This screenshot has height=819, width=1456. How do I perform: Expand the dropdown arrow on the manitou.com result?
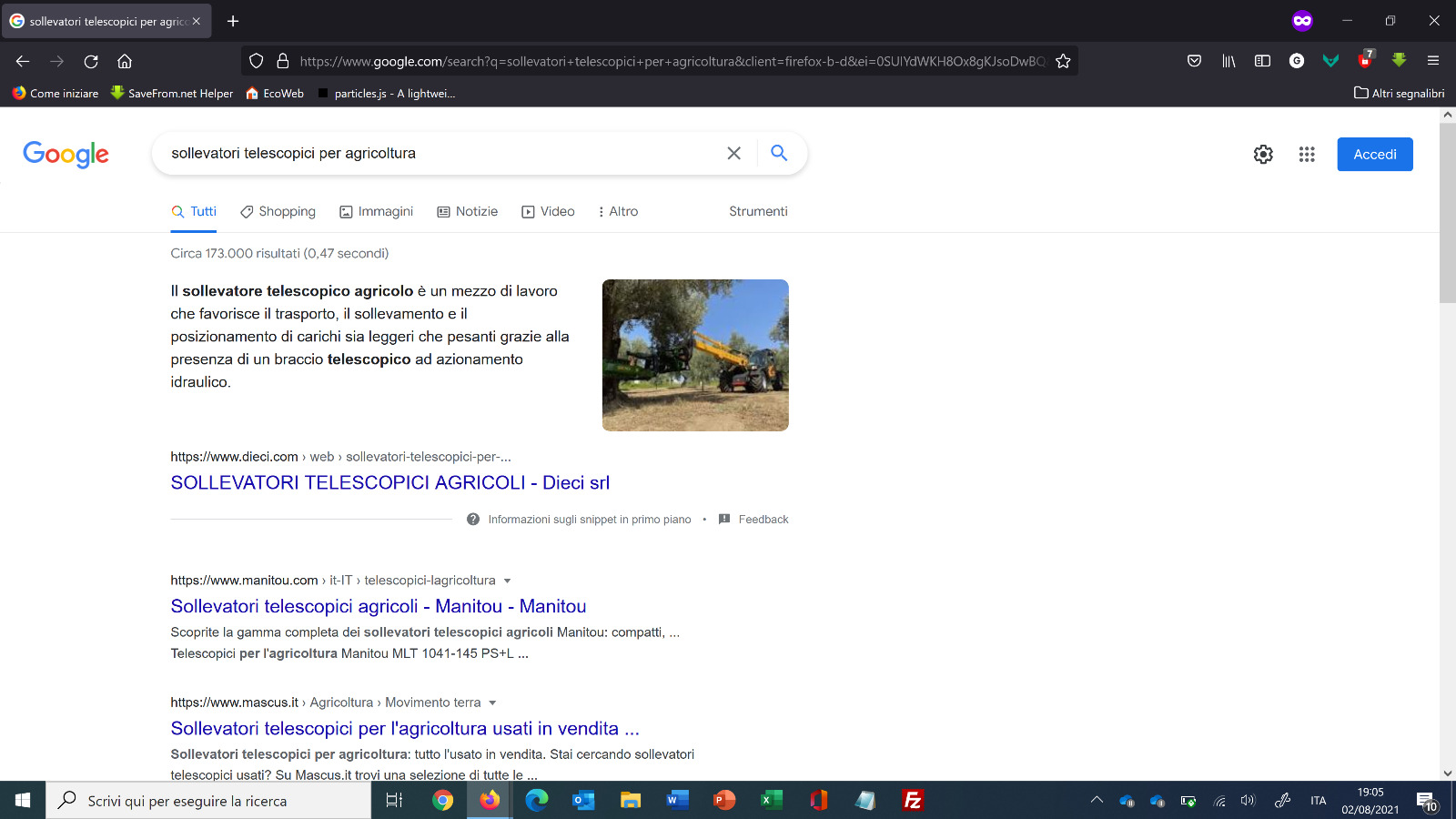pos(508,580)
